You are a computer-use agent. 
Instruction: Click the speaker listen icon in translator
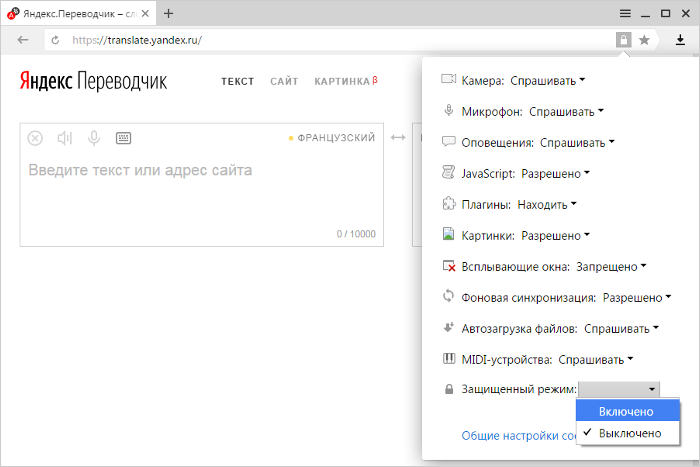click(x=65, y=138)
